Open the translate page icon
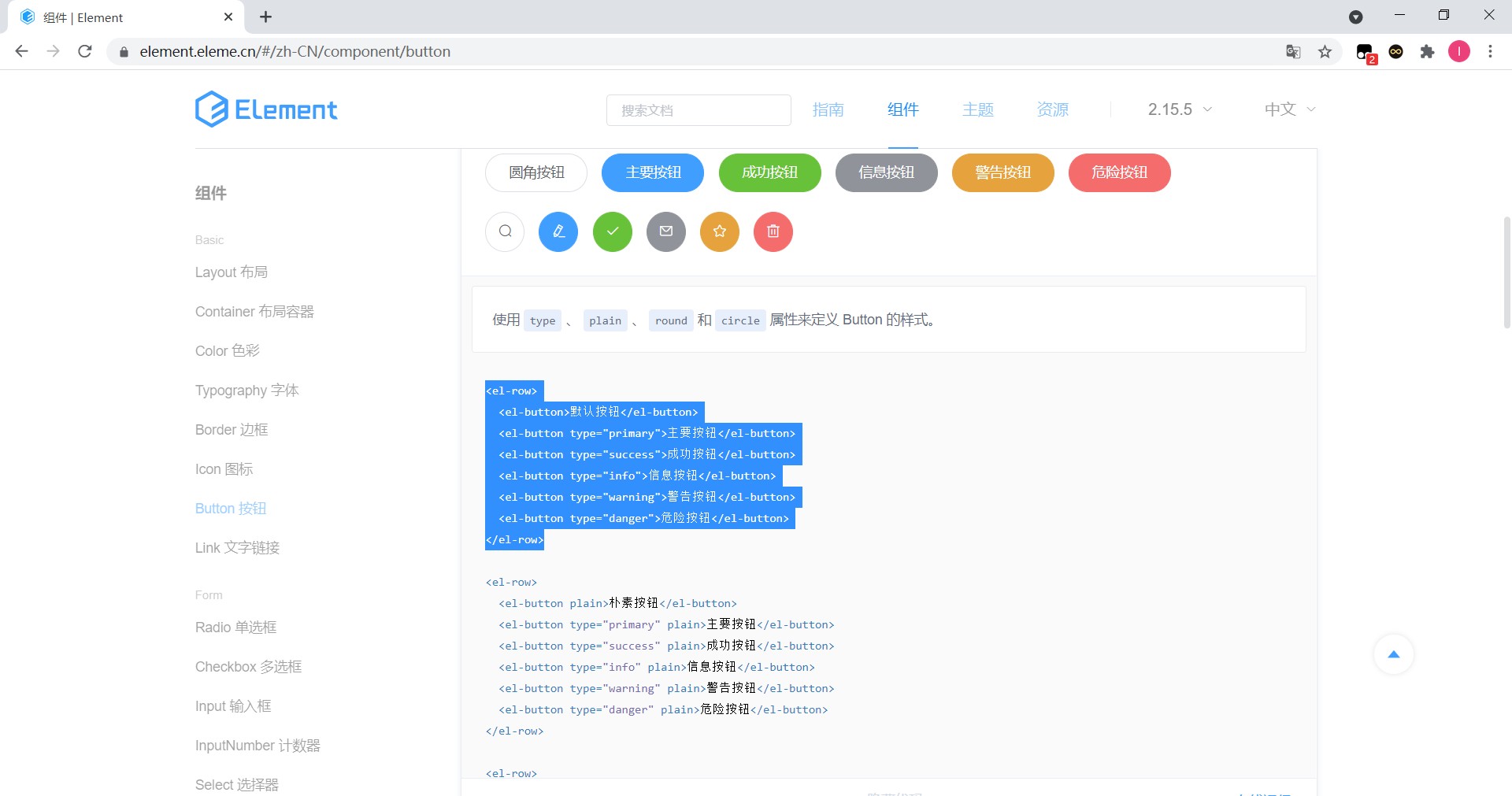The width and height of the screenshot is (1512, 796). pos(1293,52)
